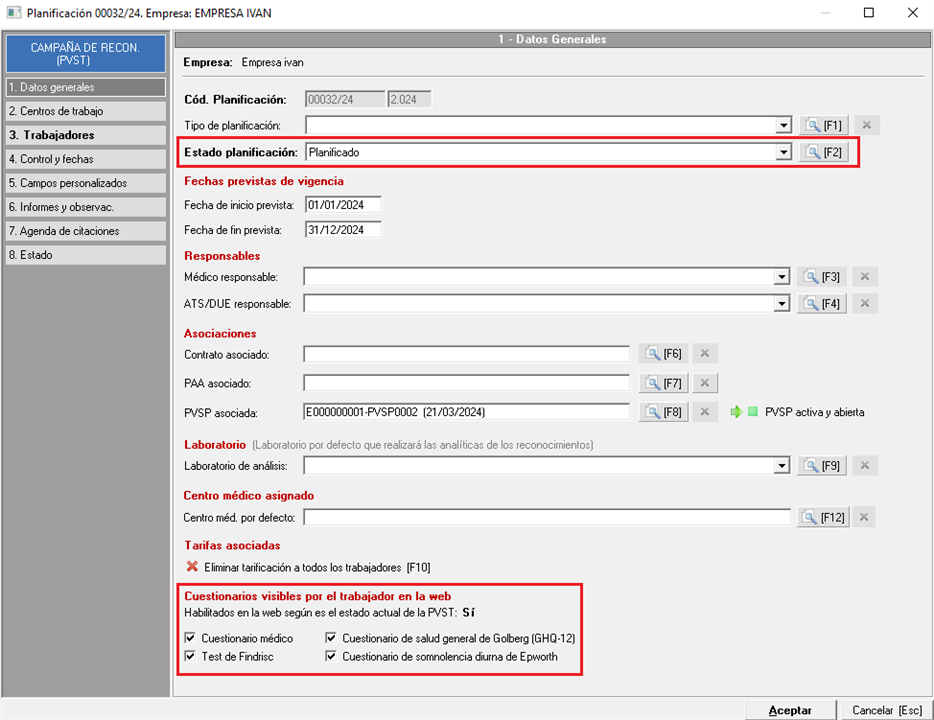Clear PVSP asociada with the X icon
This screenshot has height=720, width=934.
[704, 412]
